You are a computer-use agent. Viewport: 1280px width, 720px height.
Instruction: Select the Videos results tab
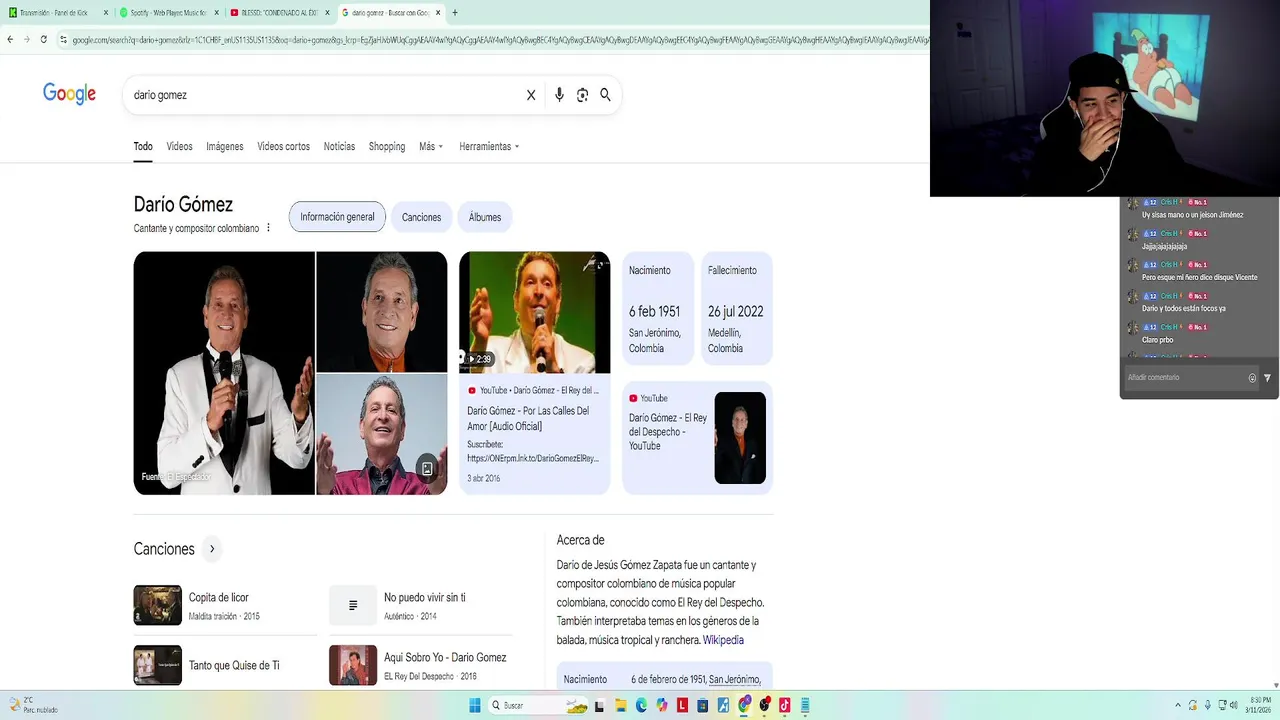(179, 146)
